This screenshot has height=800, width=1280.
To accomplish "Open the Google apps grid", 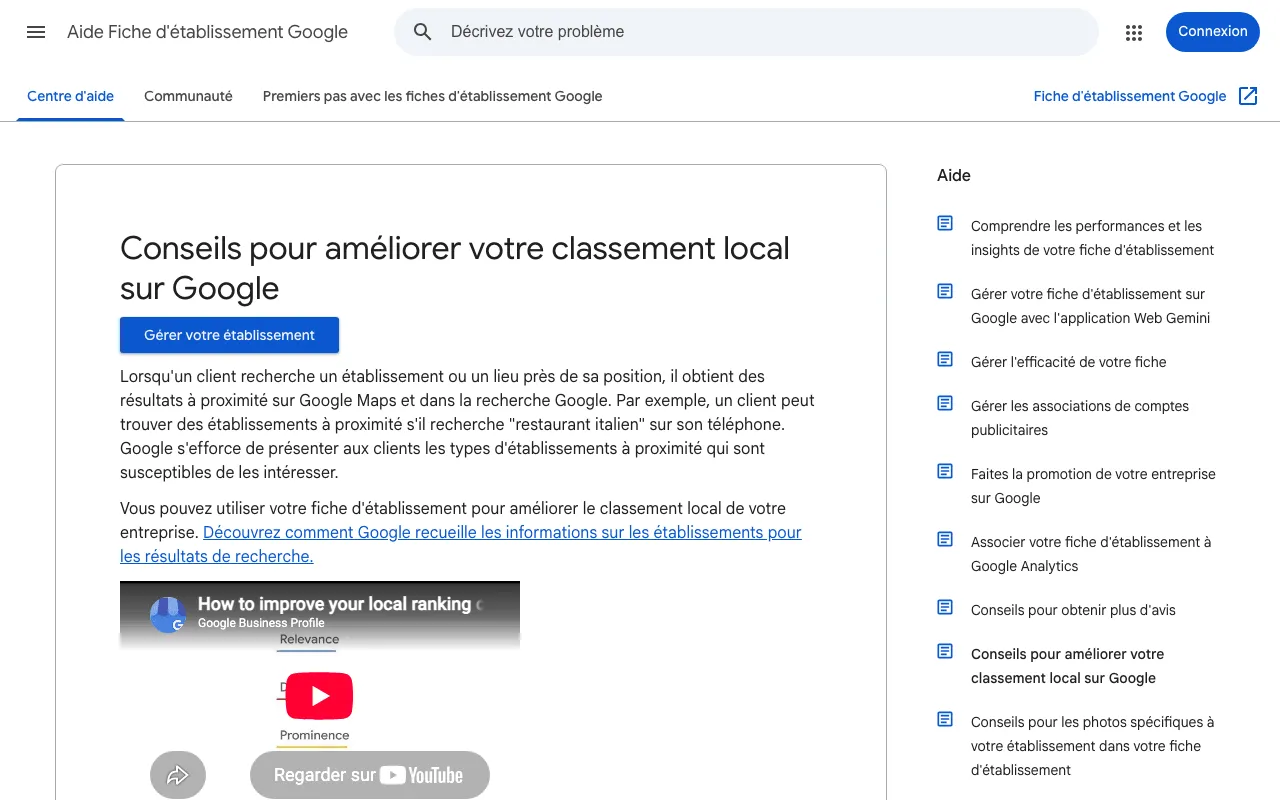I will coord(1133,32).
